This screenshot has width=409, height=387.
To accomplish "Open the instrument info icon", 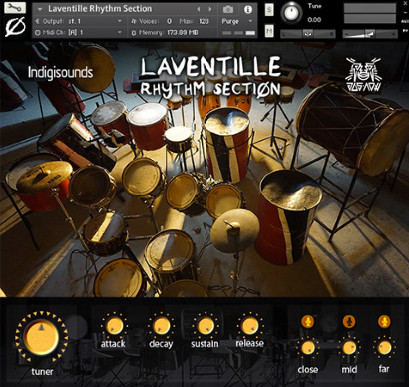I will click(248, 10).
